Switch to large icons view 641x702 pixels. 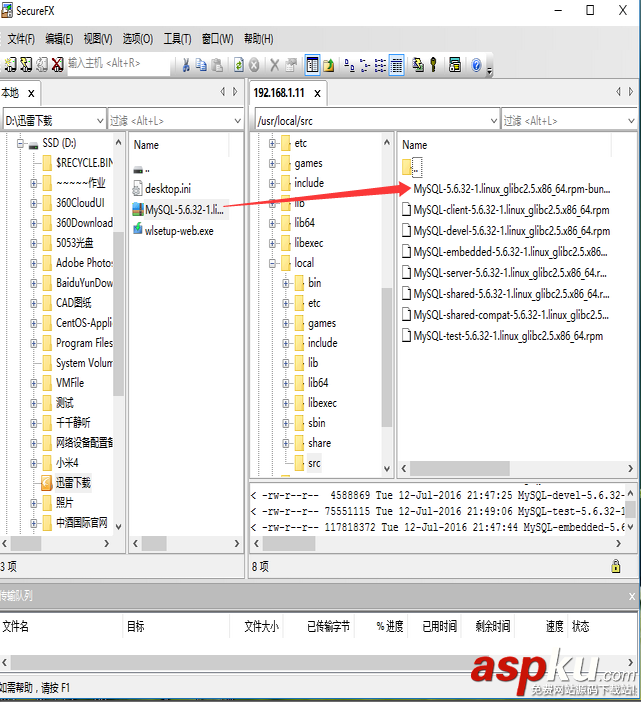click(x=350, y=65)
